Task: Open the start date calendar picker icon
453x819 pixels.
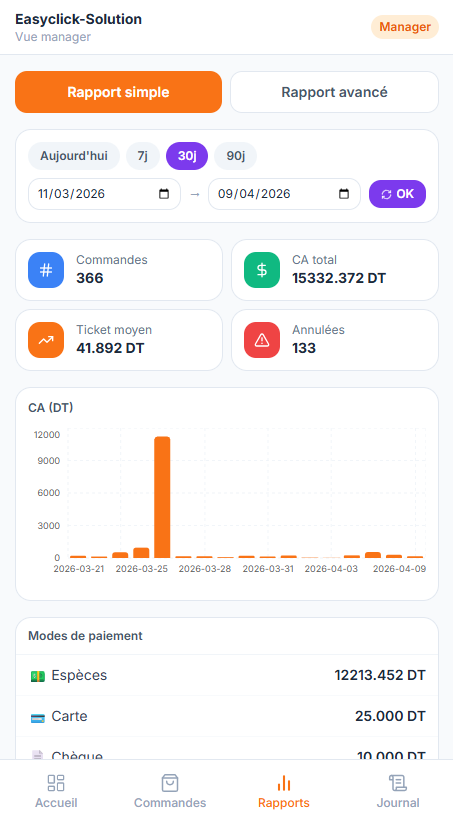Action: point(164,194)
